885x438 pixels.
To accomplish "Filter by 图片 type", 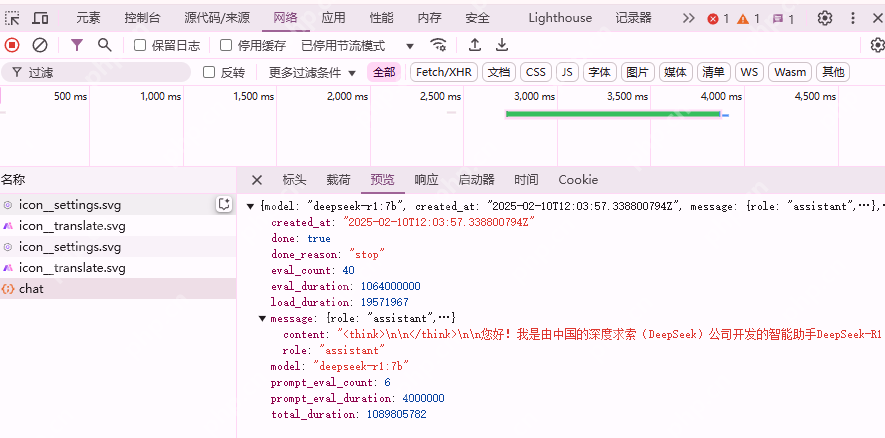I will 638,72.
